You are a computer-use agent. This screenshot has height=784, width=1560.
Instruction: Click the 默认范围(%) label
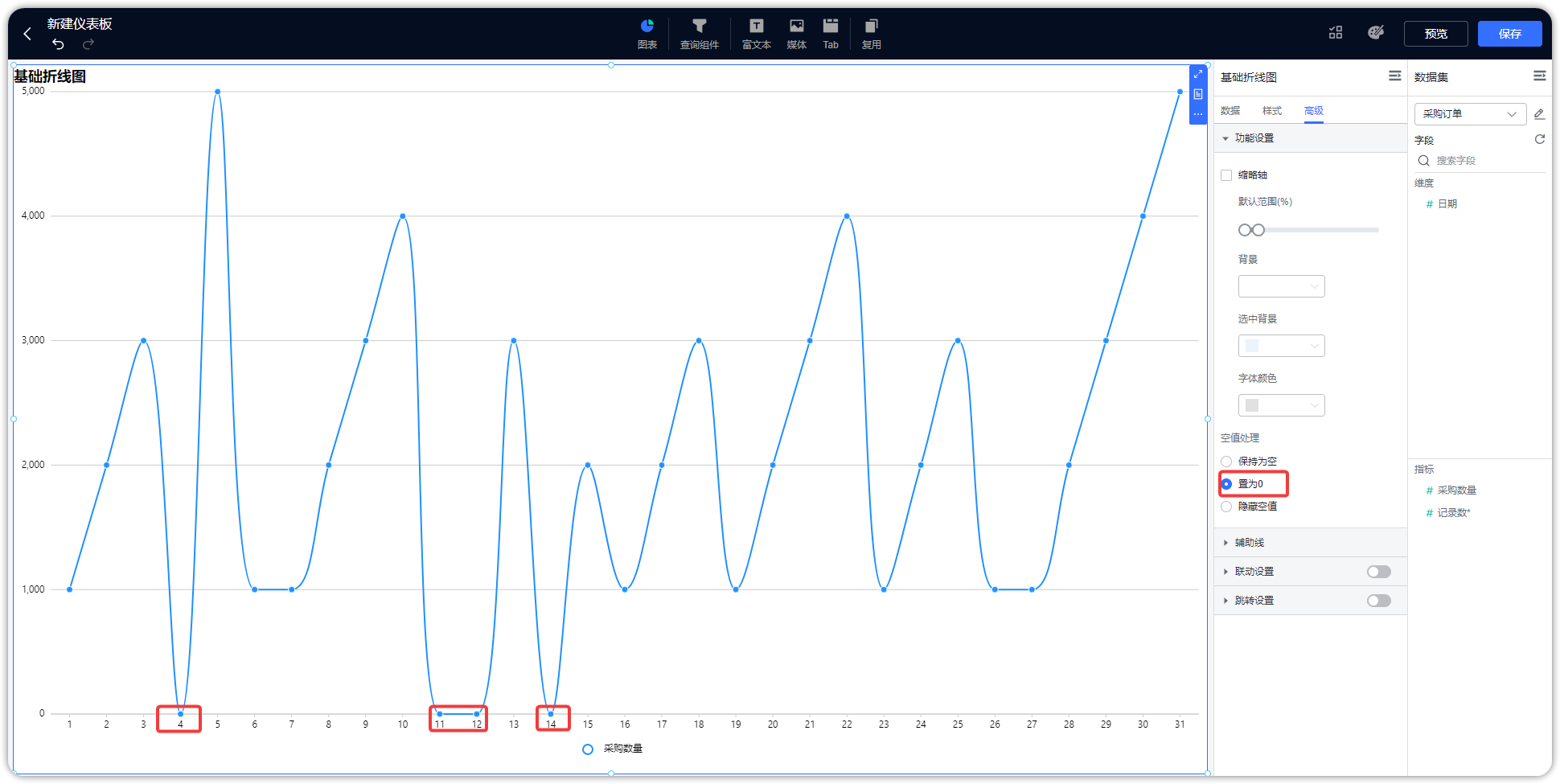(1265, 202)
